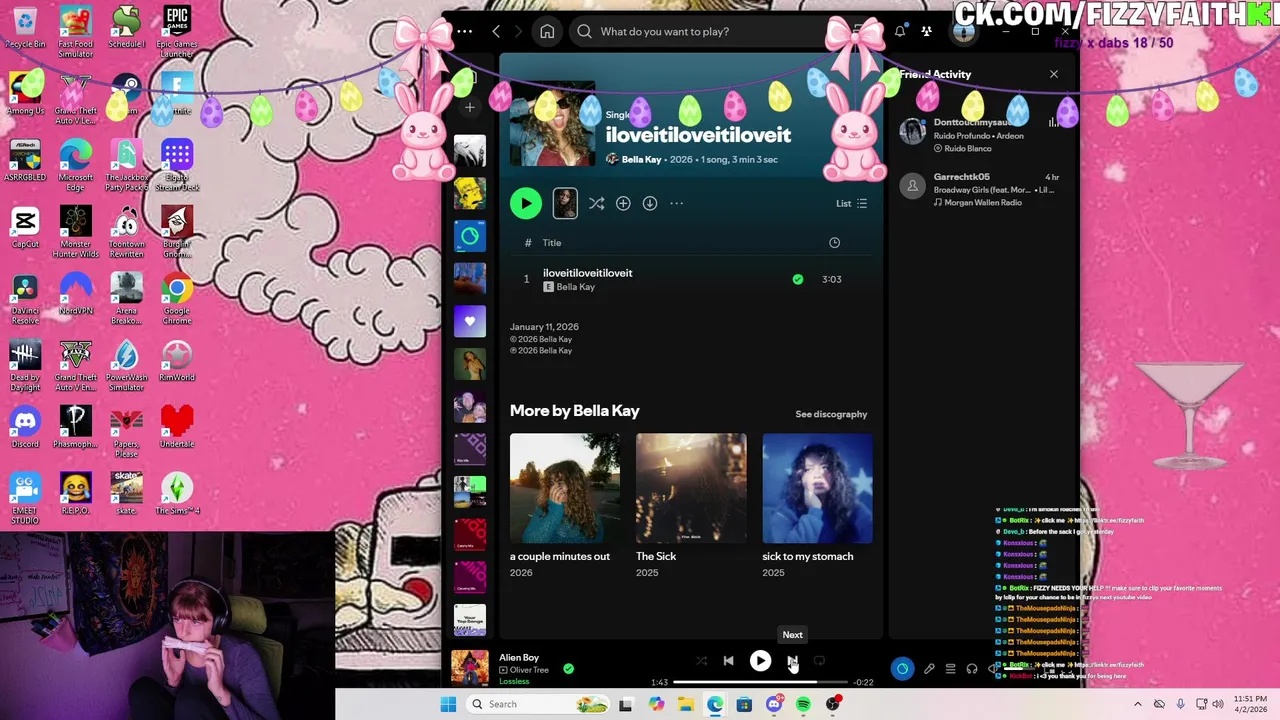Open the List view options dropdown

(852, 203)
